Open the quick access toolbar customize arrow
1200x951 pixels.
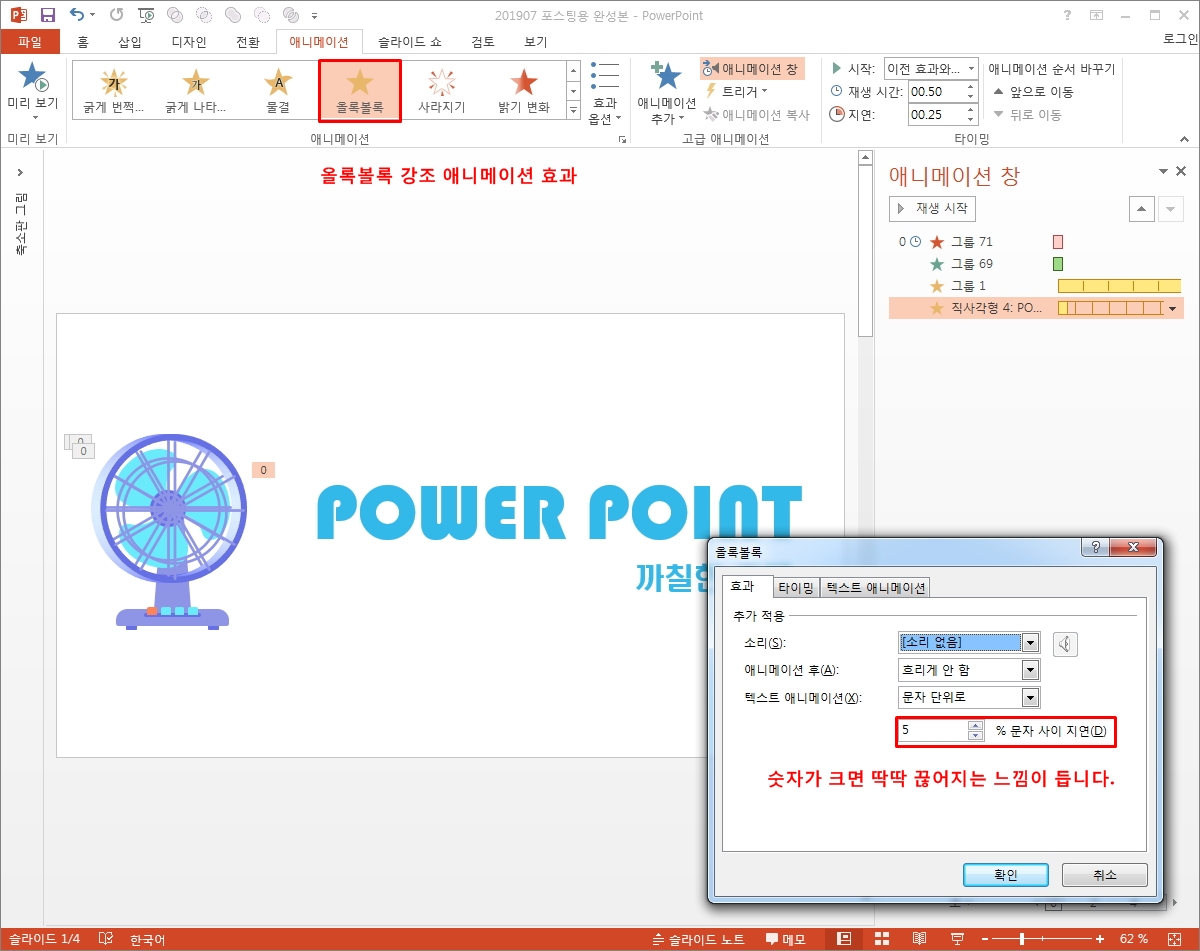pyautogui.click(x=314, y=16)
